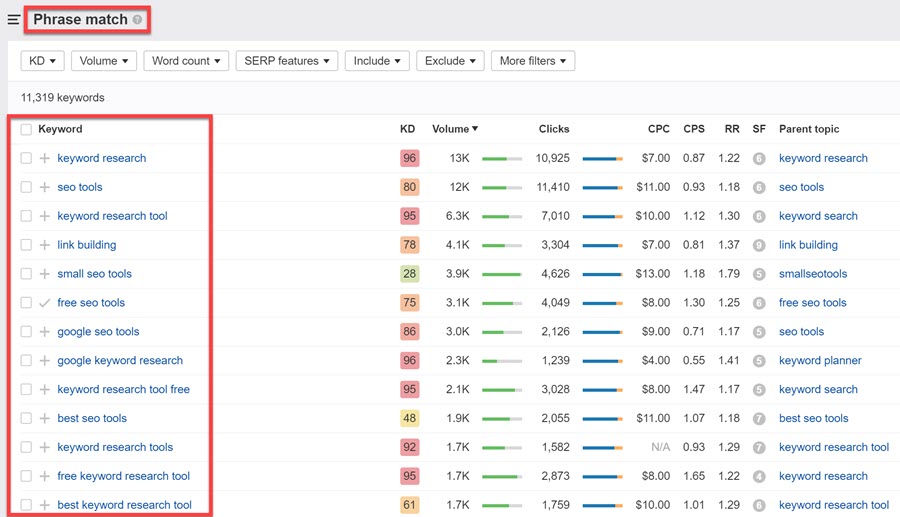This screenshot has width=900, height=517.
Task: Click the Parent topic column header
Action: pos(809,129)
